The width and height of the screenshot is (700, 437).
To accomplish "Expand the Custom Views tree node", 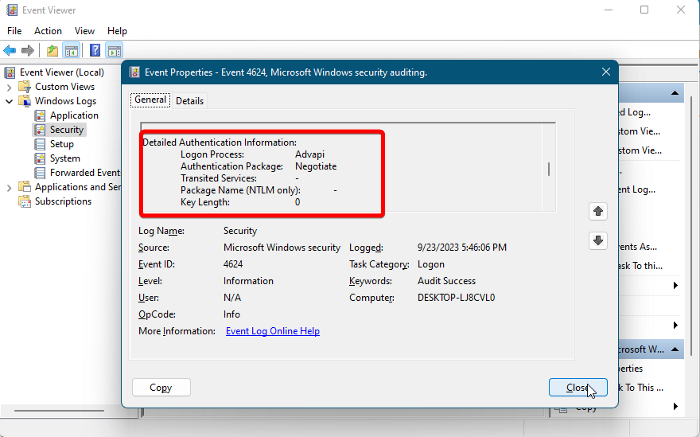I will (9, 87).
